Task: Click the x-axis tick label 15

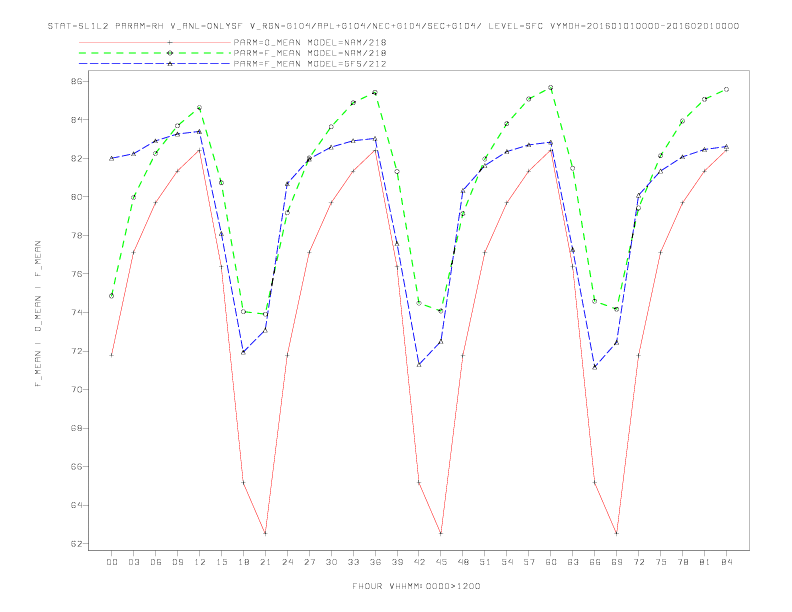Action: point(221,562)
